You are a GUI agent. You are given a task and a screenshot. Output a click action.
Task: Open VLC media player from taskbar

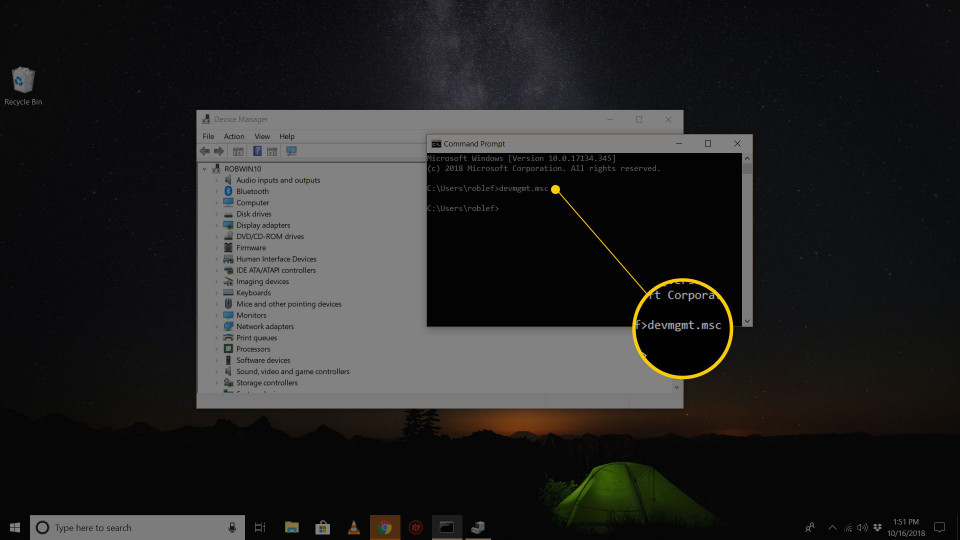tap(353, 528)
